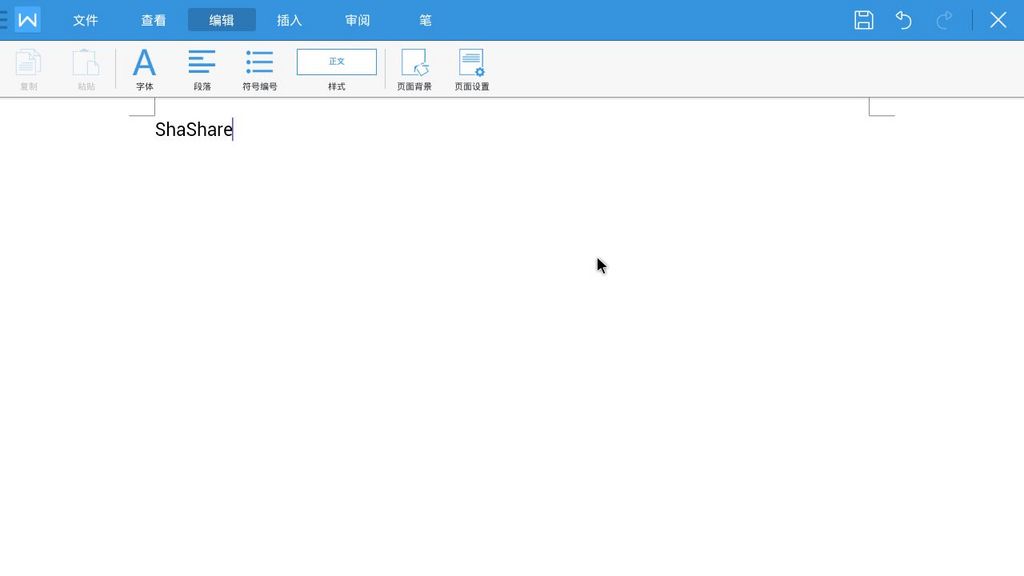Open 页面背景 page background options
The height and width of the screenshot is (576, 1024).
(414, 69)
